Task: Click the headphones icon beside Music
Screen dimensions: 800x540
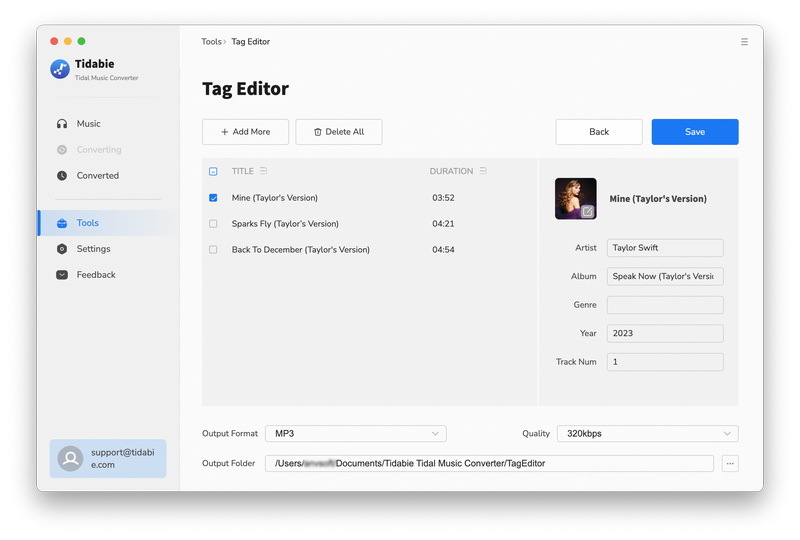Action: 62,124
